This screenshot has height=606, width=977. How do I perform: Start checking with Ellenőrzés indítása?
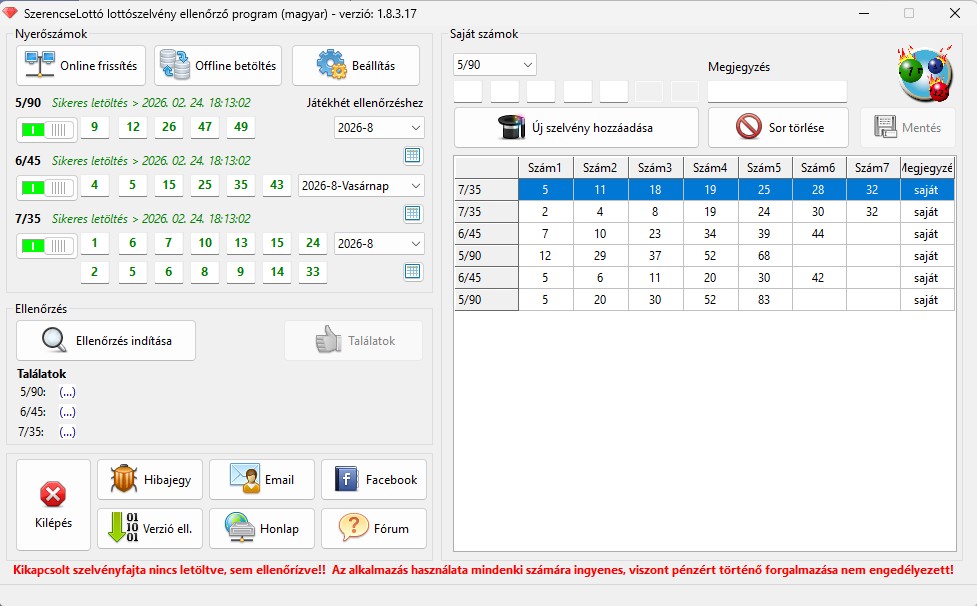tap(106, 341)
